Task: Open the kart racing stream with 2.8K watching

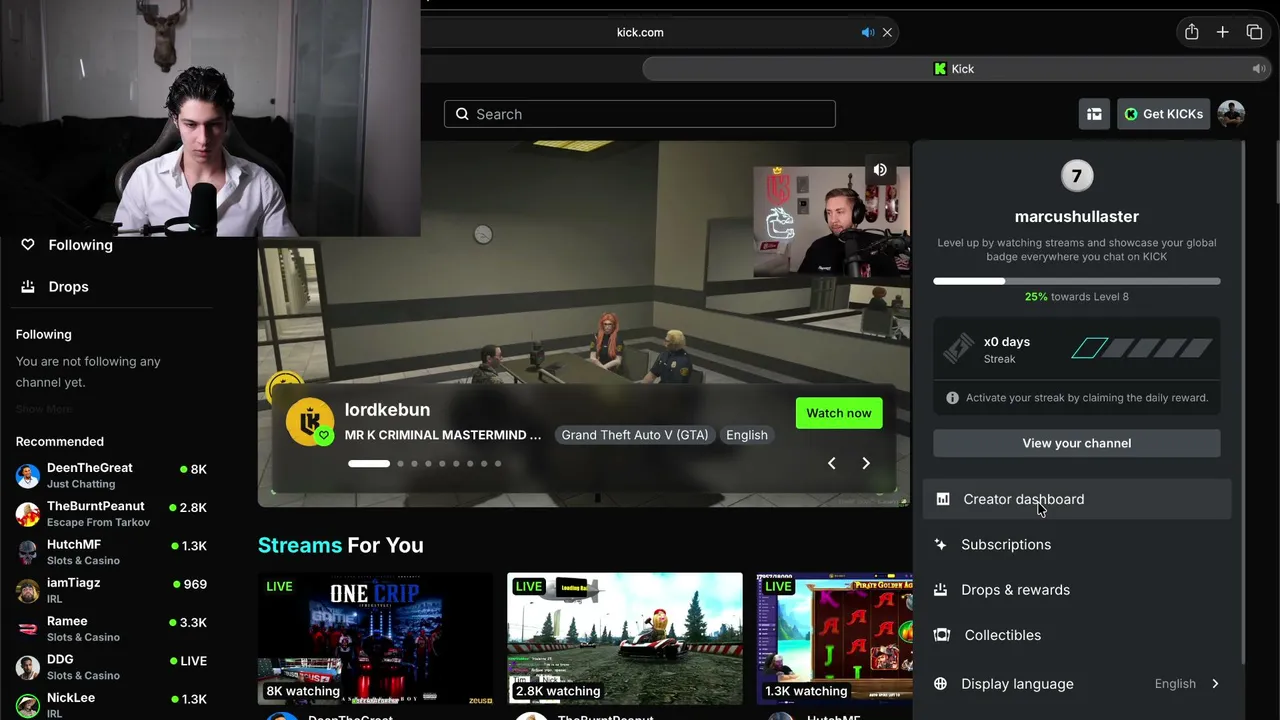Action: pos(625,638)
